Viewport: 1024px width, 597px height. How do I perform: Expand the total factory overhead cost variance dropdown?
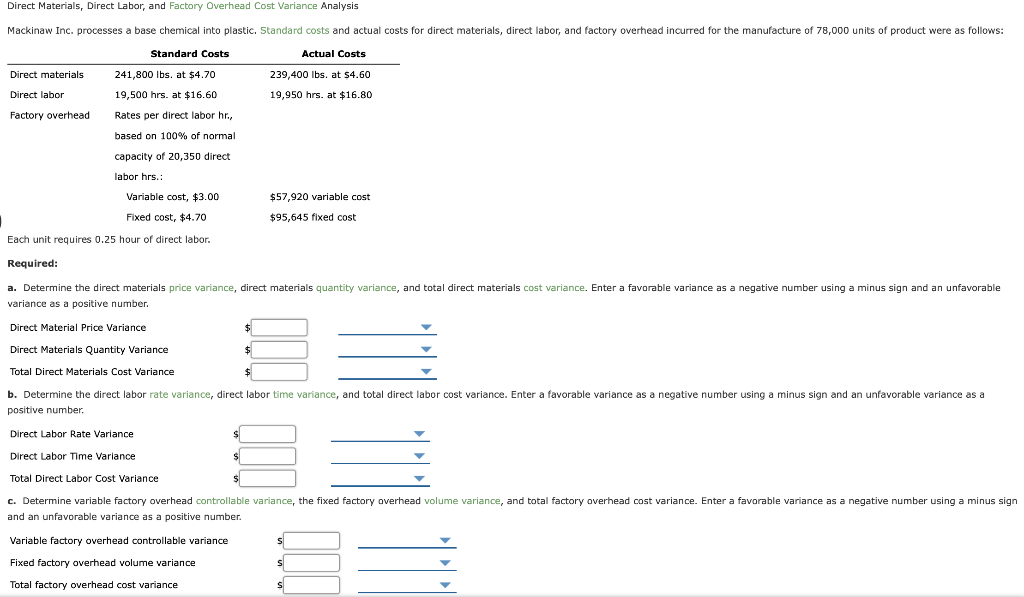(446, 584)
